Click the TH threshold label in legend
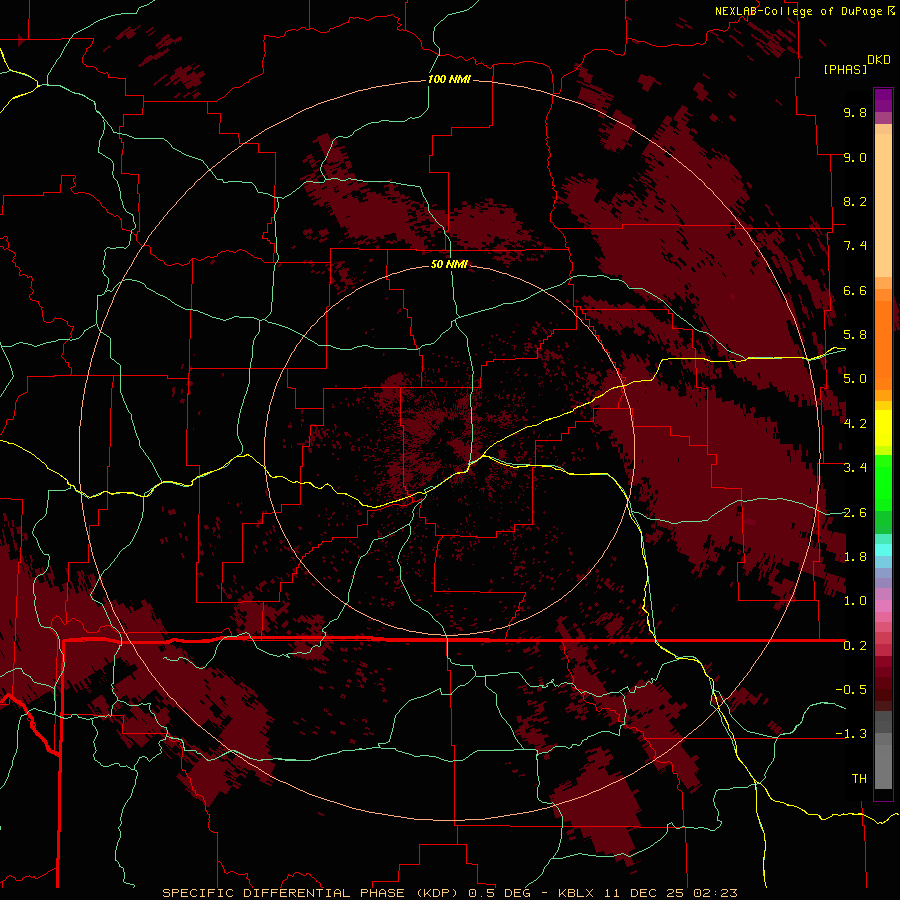This screenshot has width=900, height=900. pos(859,779)
